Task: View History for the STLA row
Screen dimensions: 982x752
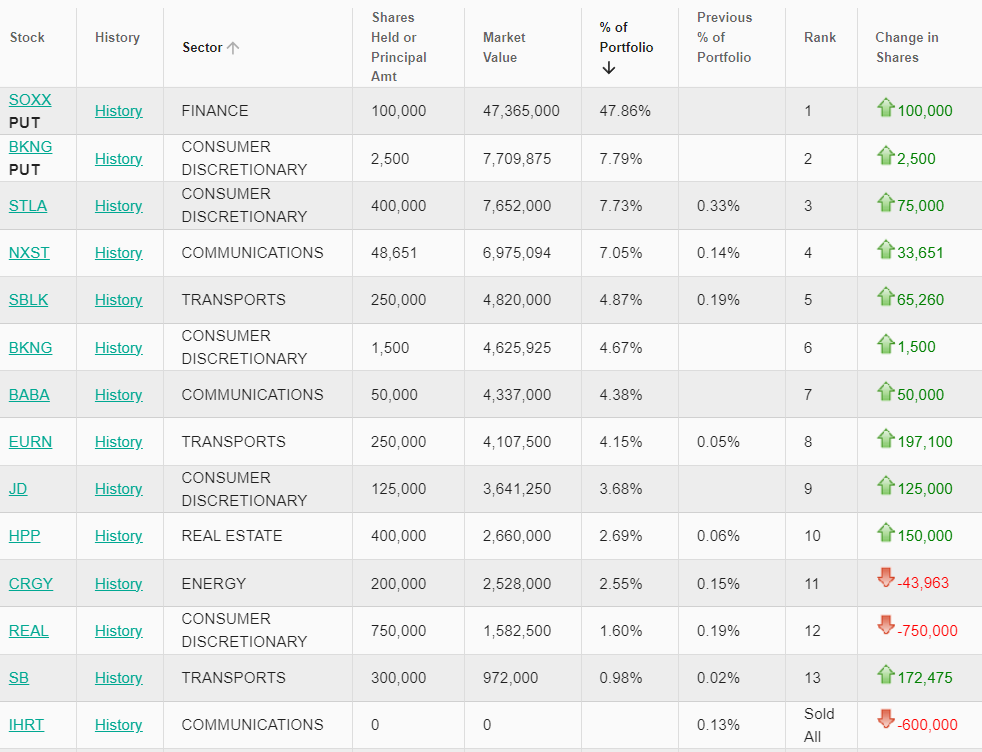Action: [x=118, y=206]
